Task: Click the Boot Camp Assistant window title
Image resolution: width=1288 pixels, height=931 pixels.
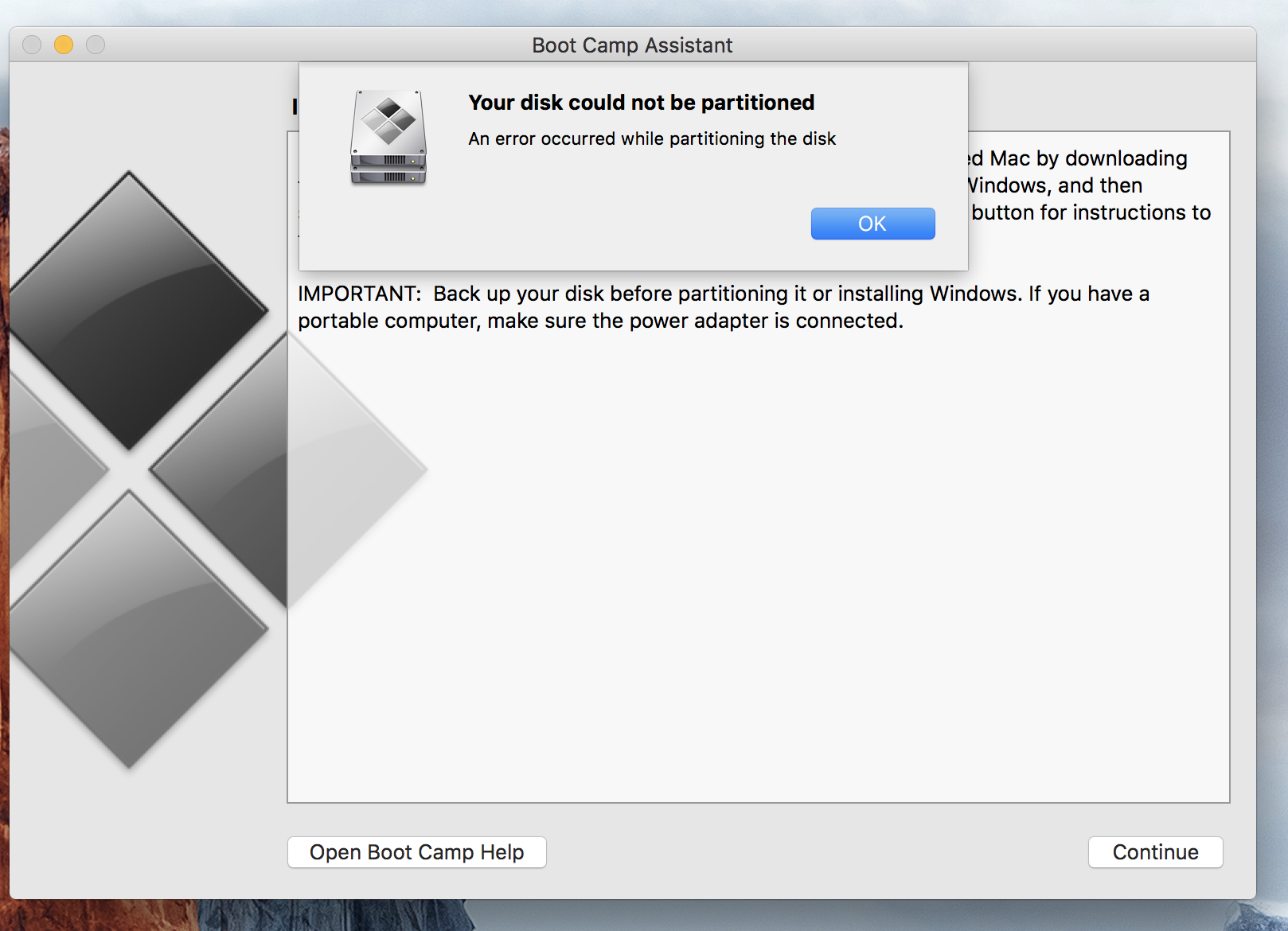Action: [x=632, y=45]
